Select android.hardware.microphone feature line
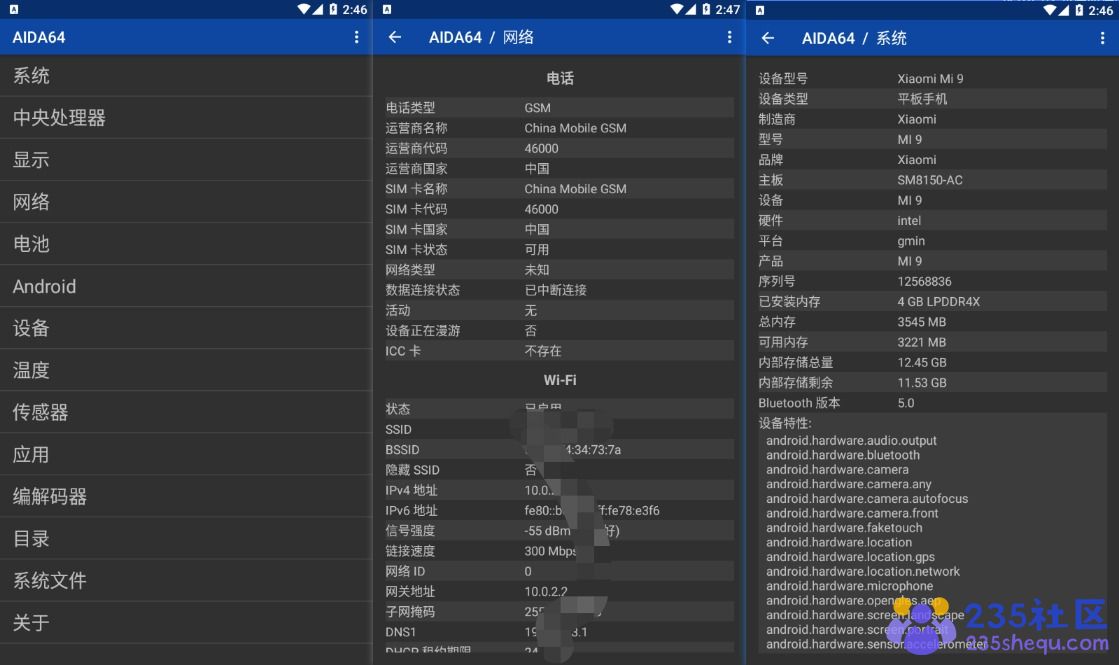Screen dimensions: 1119x665 pos(849,586)
